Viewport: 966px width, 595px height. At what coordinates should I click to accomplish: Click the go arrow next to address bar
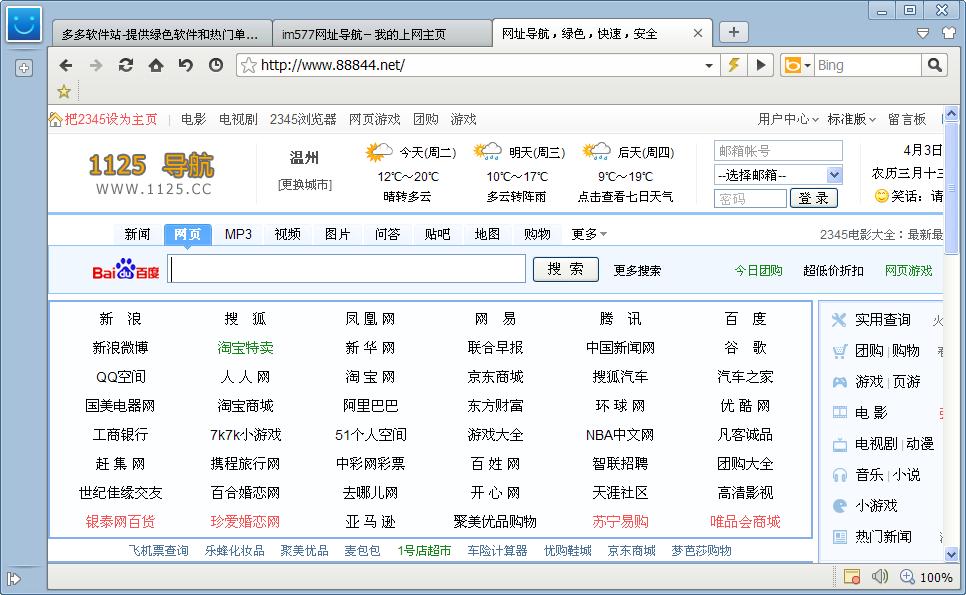761,65
